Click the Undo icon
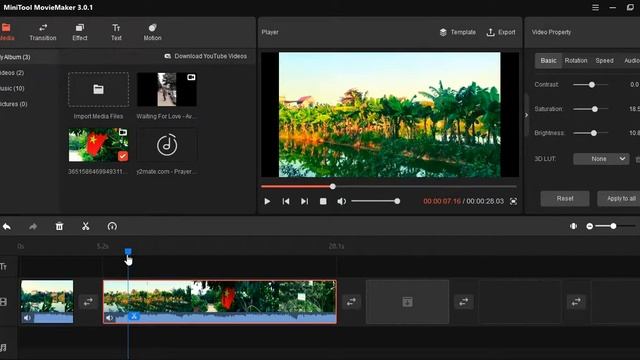This screenshot has width=640, height=360. [x=7, y=226]
